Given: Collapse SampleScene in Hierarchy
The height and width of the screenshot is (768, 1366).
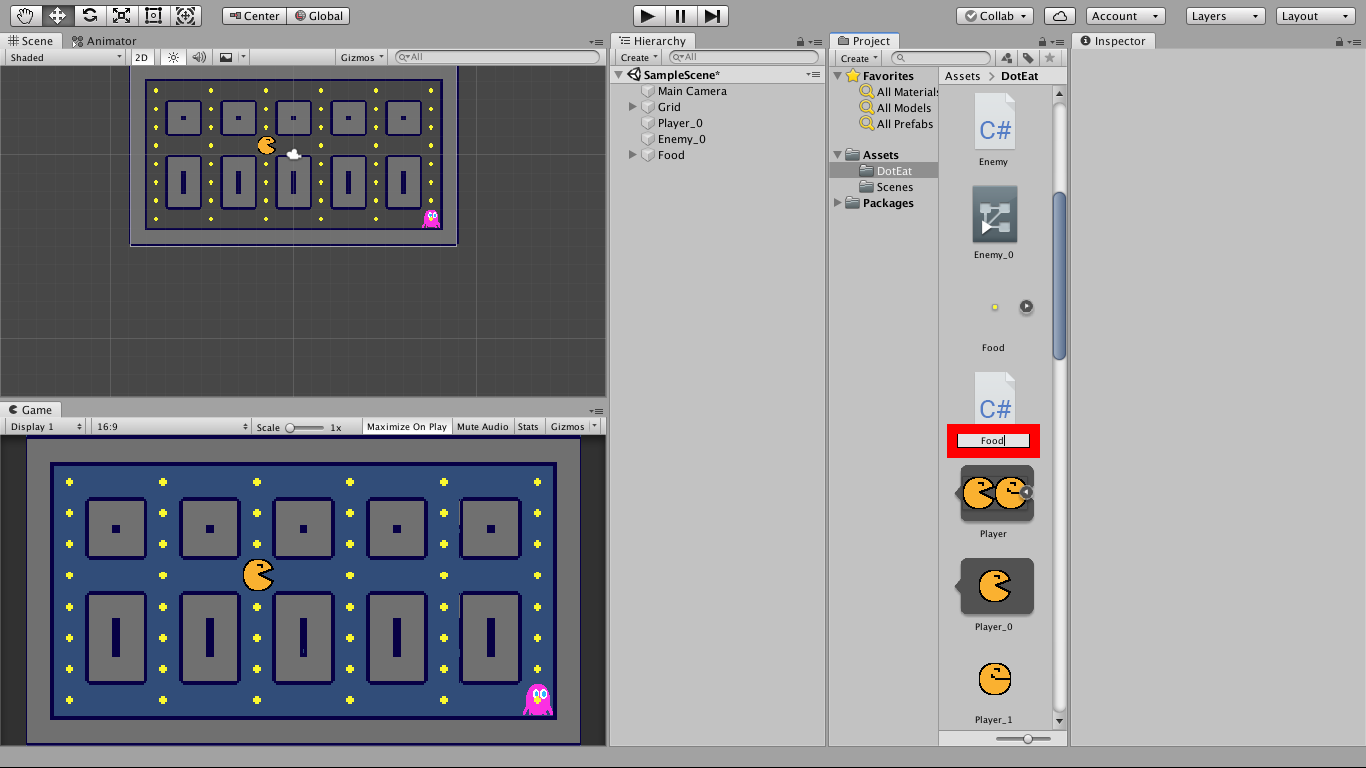Looking at the screenshot, I should [x=619, y=75].
